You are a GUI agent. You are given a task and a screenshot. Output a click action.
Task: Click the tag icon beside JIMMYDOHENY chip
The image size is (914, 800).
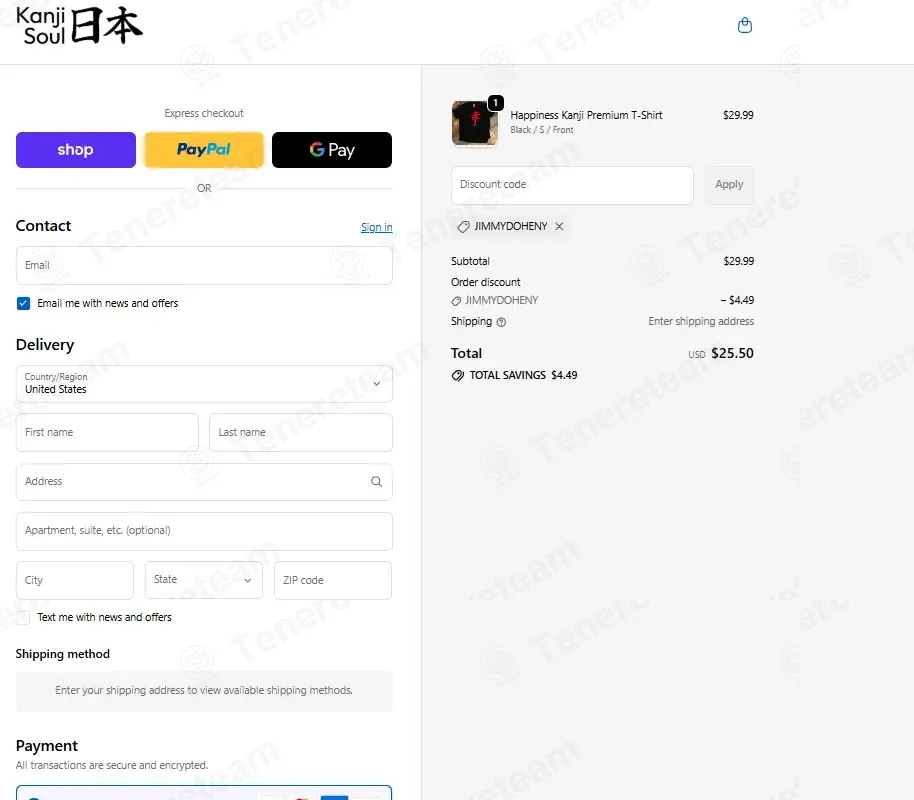463,227
